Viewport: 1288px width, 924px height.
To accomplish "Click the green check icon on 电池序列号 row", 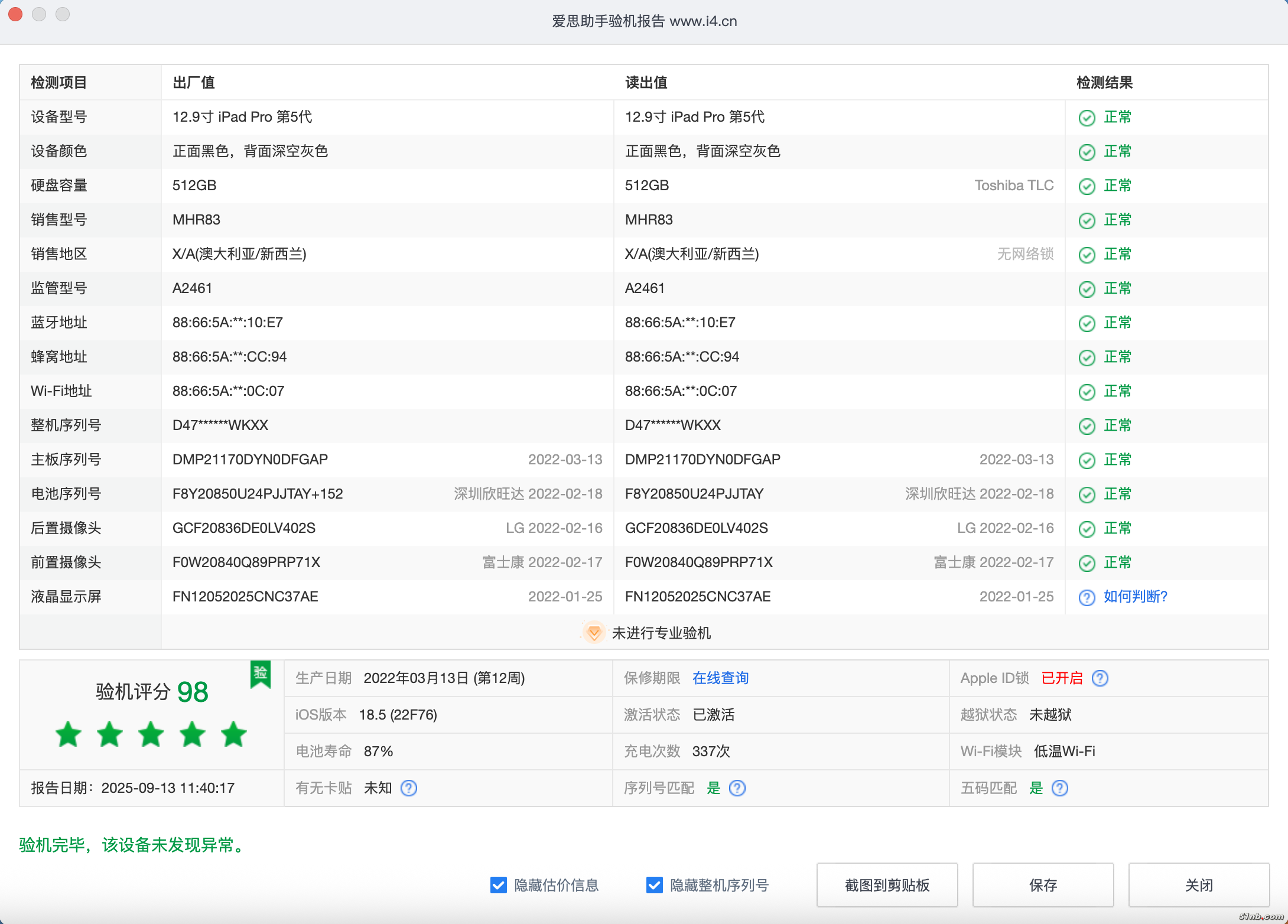I will (x=1087, y=494).
